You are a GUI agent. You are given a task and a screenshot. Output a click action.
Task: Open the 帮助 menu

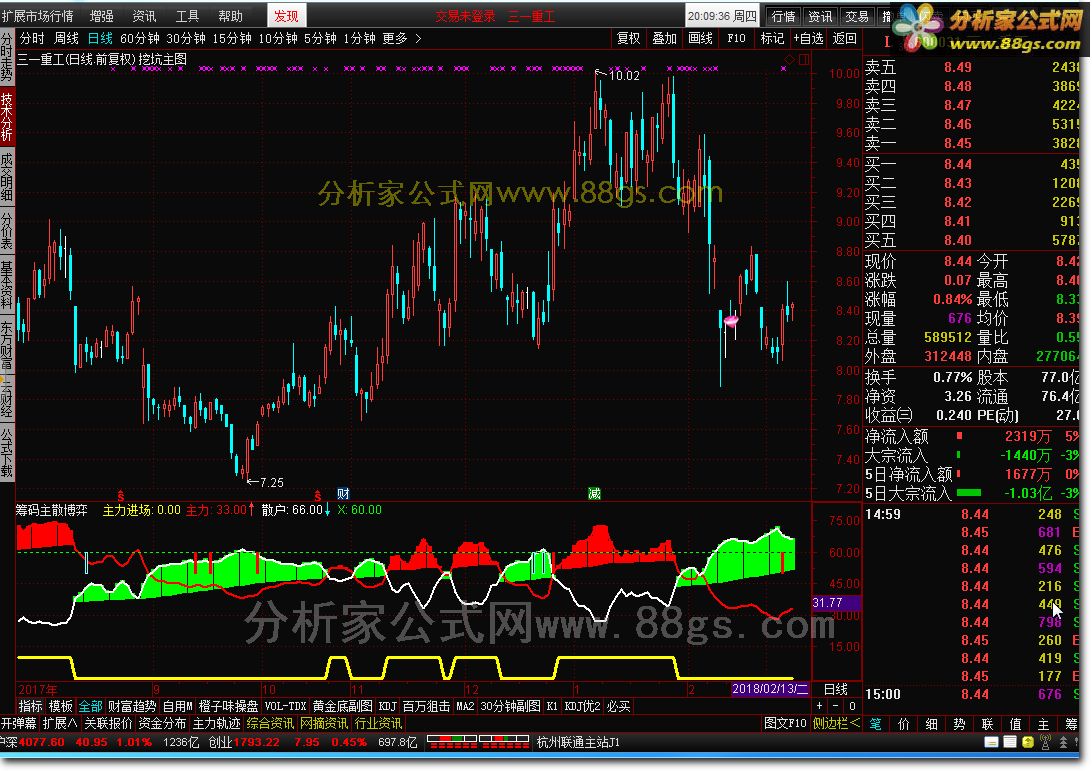point(230,15)
